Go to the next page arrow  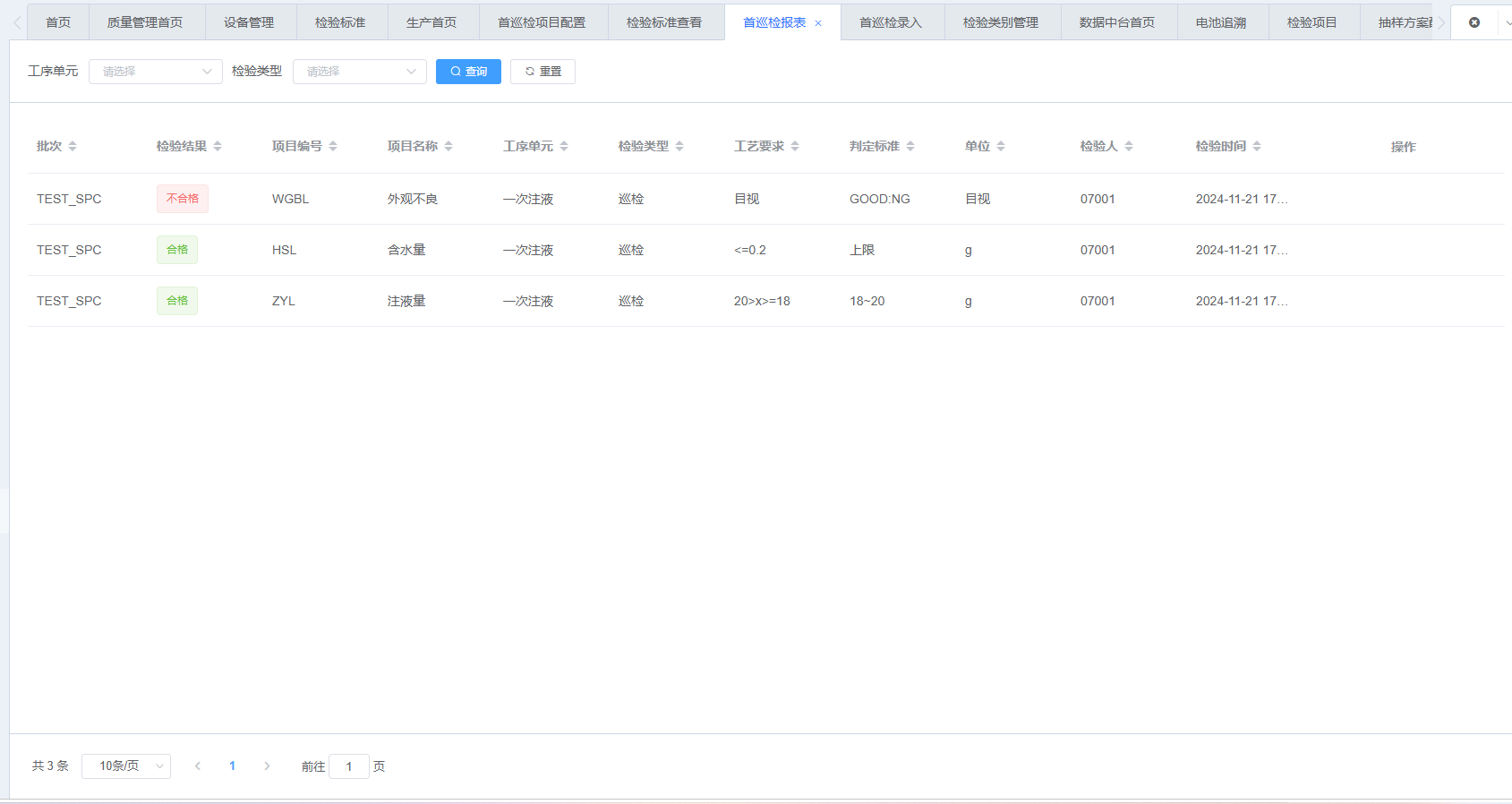point(267,766)
